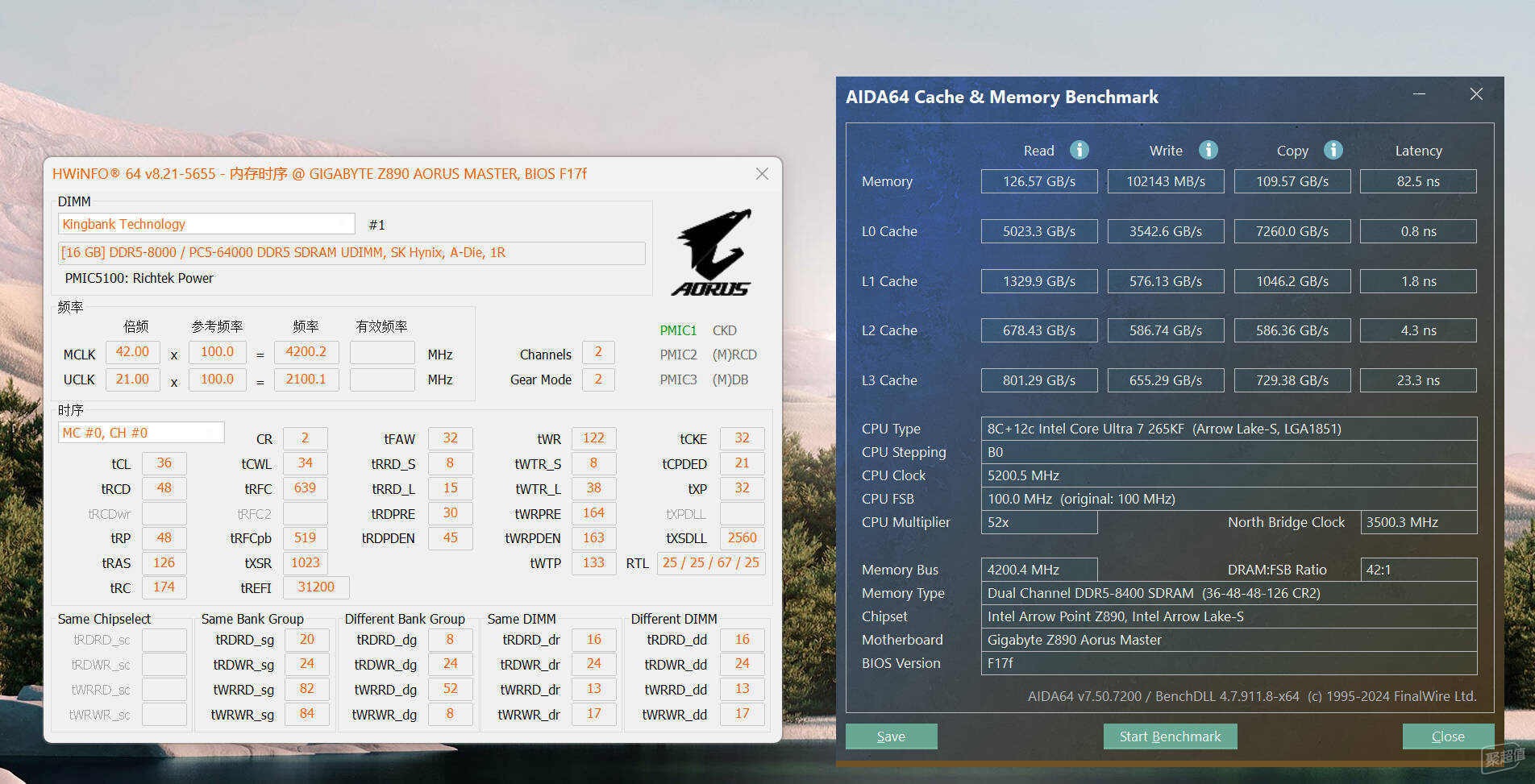Click the Close button in AIDA64

pos(1448,736)
